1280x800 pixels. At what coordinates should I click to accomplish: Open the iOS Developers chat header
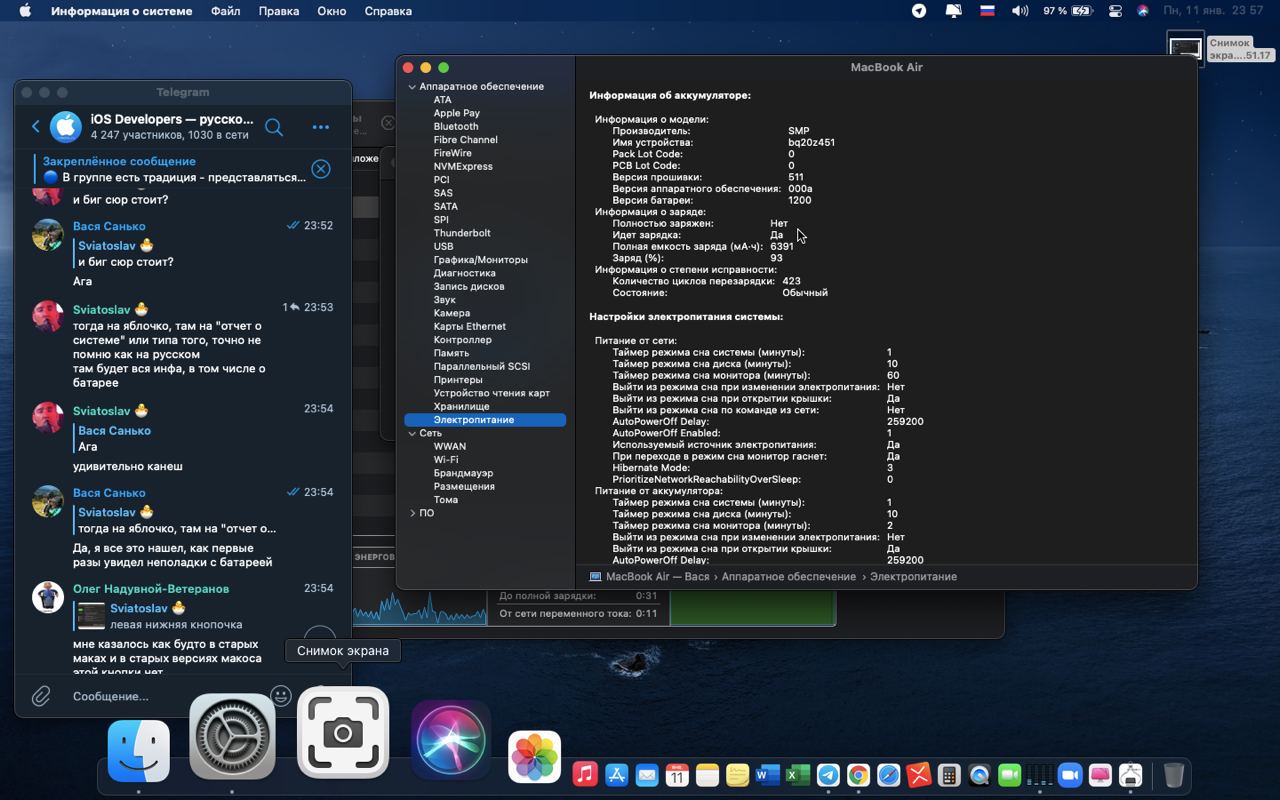172,126
